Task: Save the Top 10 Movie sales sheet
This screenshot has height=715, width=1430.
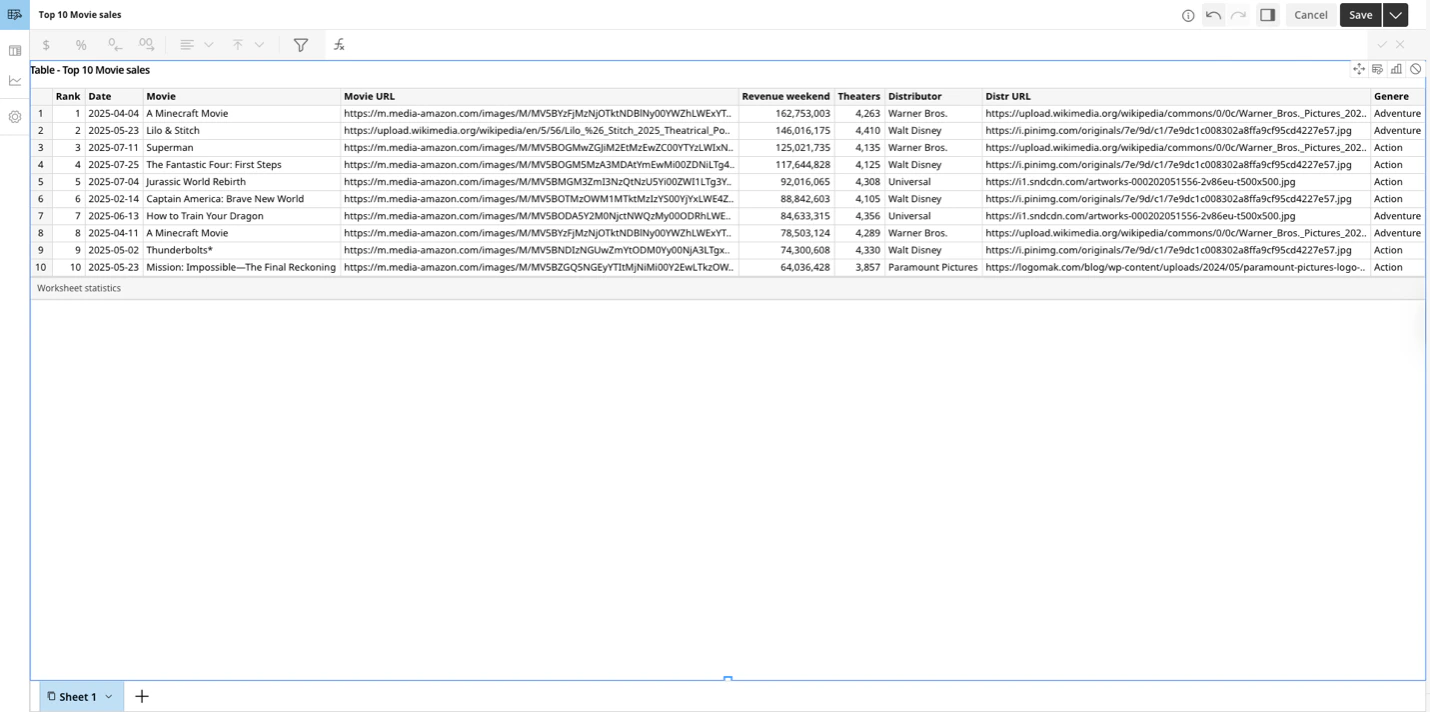Action: pos(1360,15)
